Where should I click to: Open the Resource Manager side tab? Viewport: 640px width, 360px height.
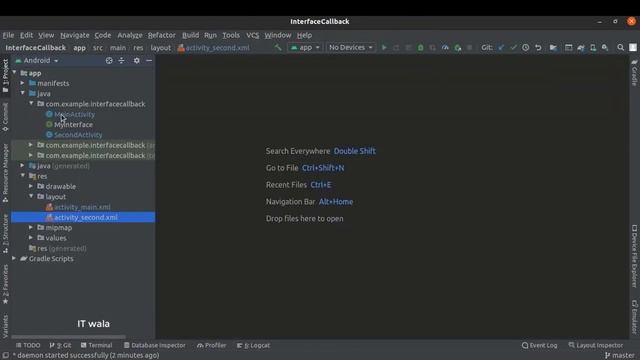tap(5, 173)
